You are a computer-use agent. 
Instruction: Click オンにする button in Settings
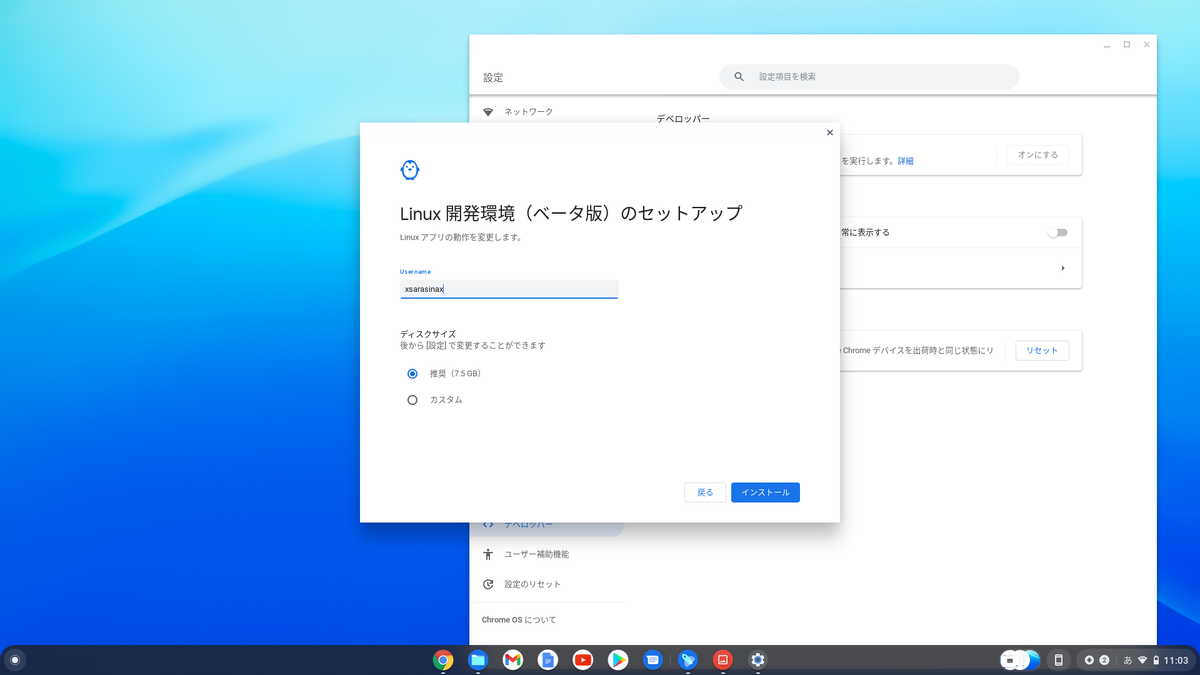(x=1038, y=155)
